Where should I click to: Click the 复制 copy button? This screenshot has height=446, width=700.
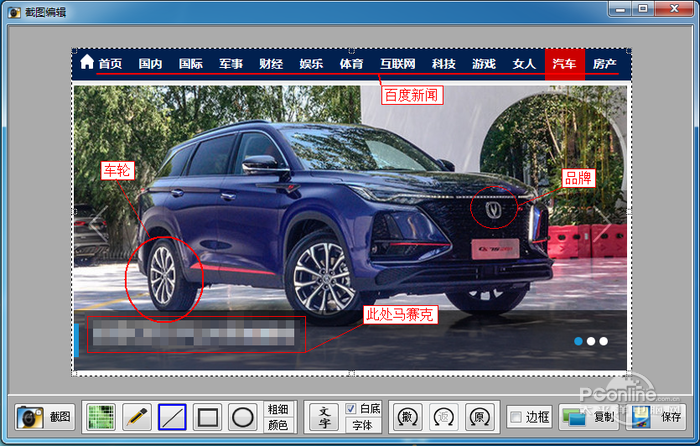(589, 417)
